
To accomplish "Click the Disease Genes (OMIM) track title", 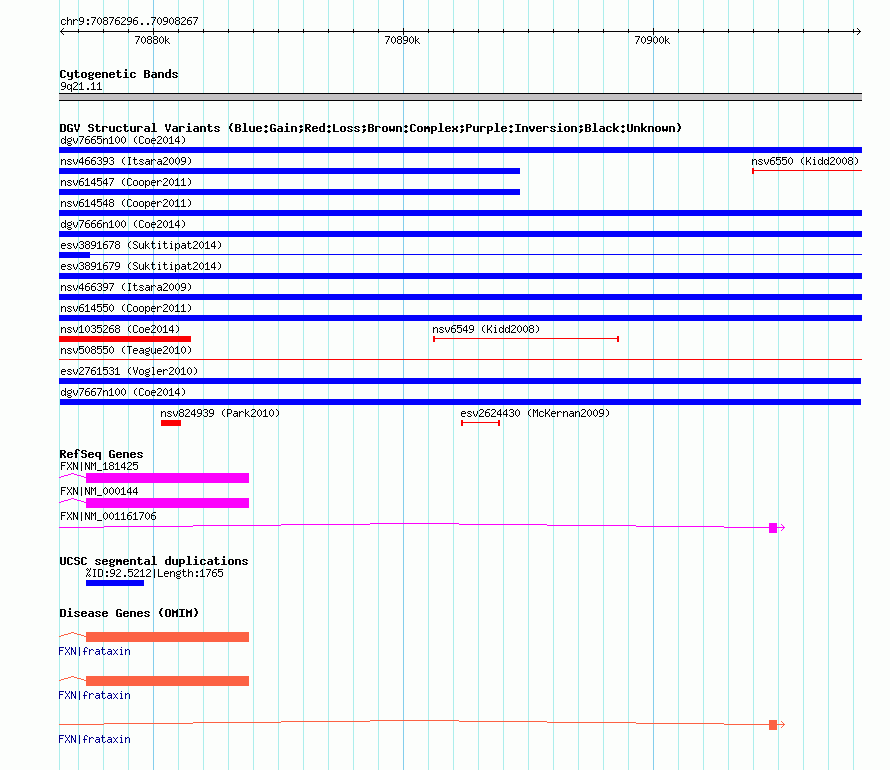I will [x=129, y=613].
